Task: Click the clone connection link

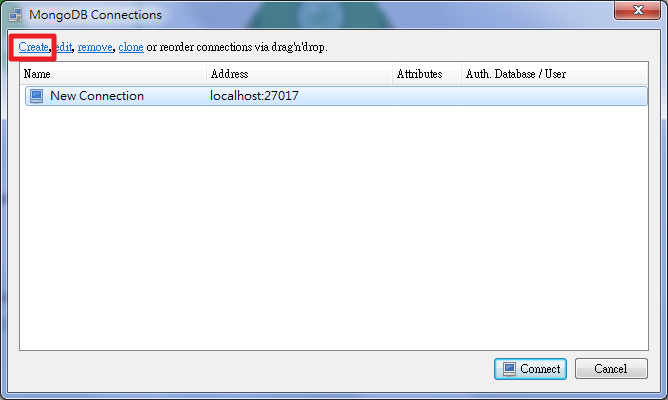Action: coord(131,47)
